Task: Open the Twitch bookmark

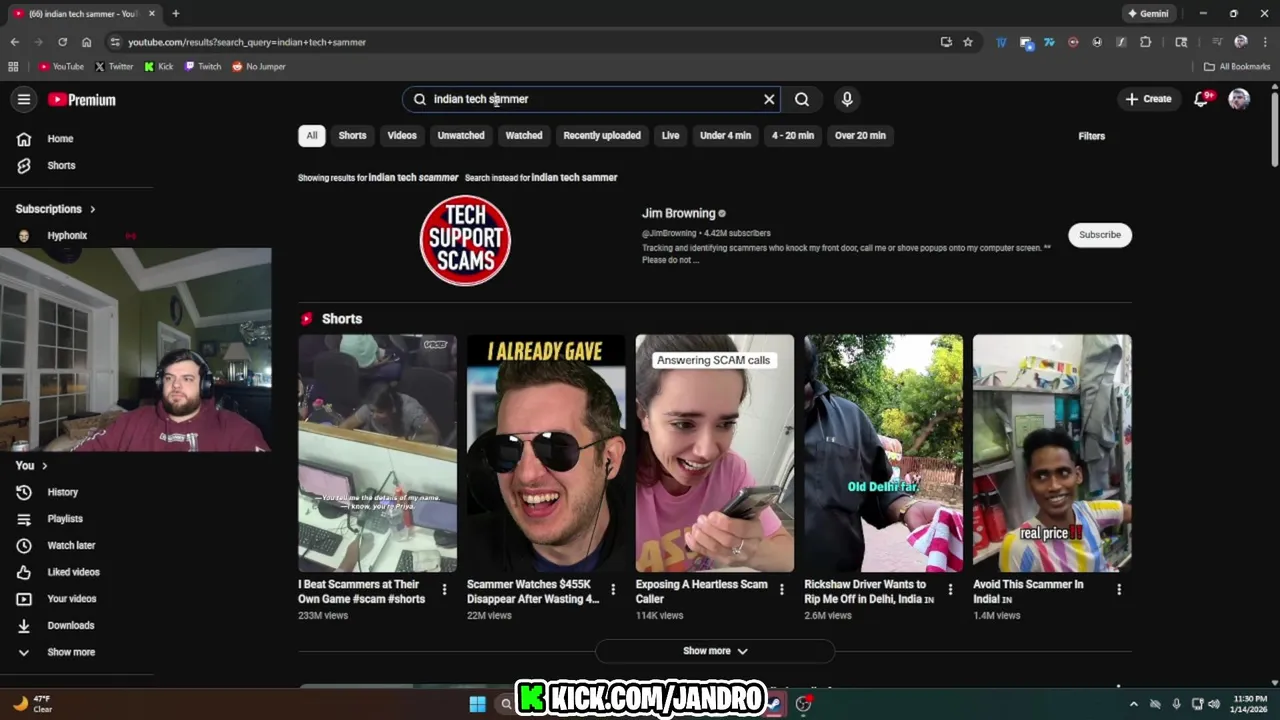Action: 203,67
